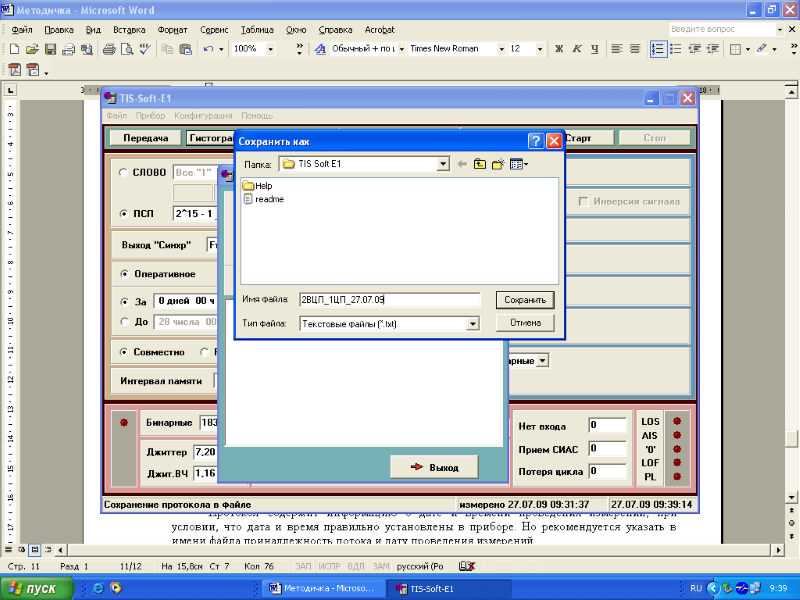Open Конфигурация menu in TIS-Soft-E1
The height and width of the screenshot is (600, 800).
pos(203,116)
